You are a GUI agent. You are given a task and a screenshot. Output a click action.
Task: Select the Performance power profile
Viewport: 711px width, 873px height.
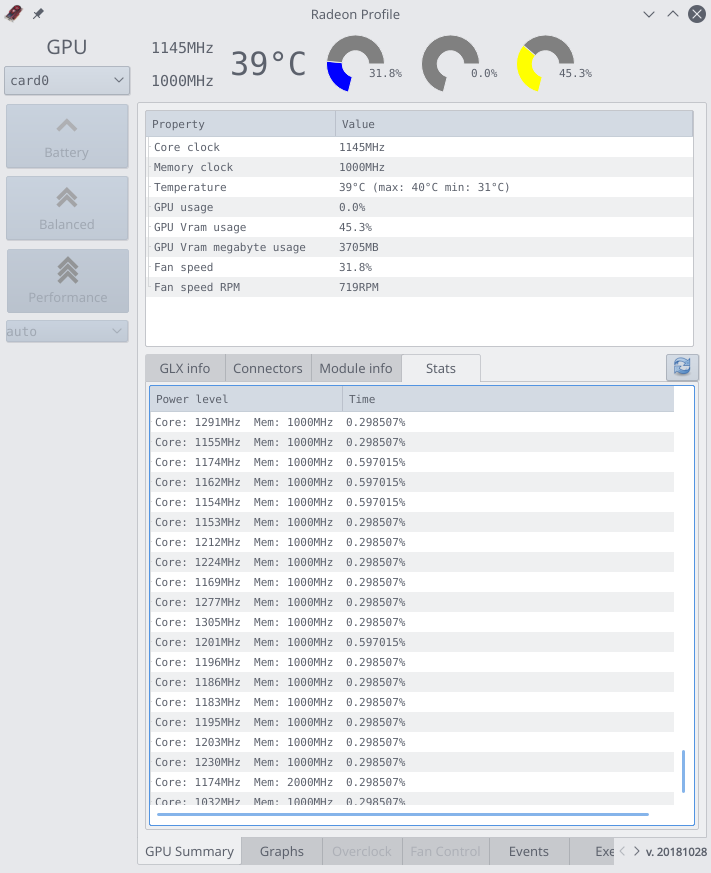[x=67, y=281]
